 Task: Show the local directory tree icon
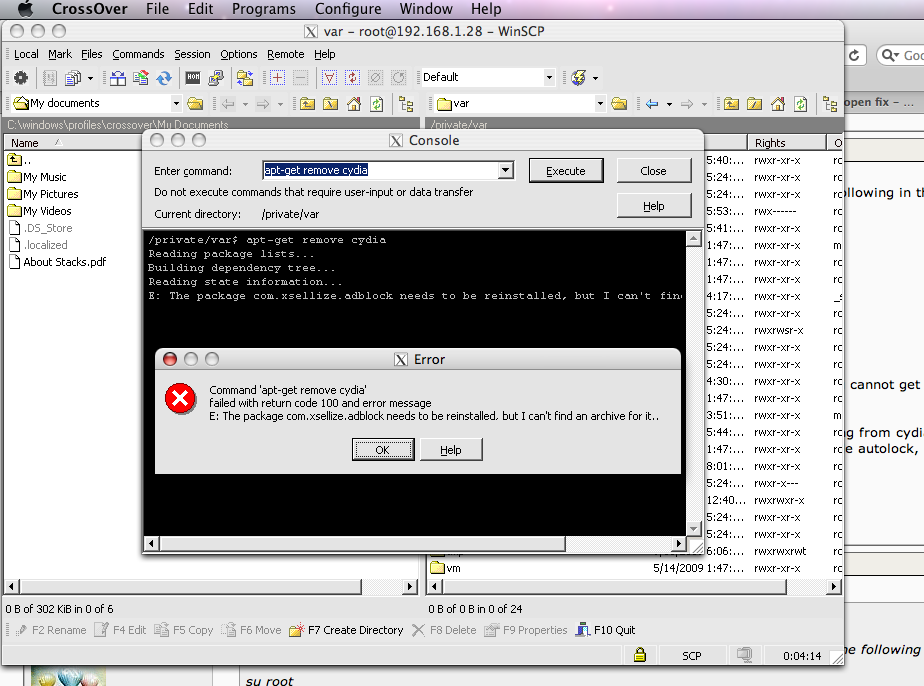pyautogui.click(x=406, y=104)
